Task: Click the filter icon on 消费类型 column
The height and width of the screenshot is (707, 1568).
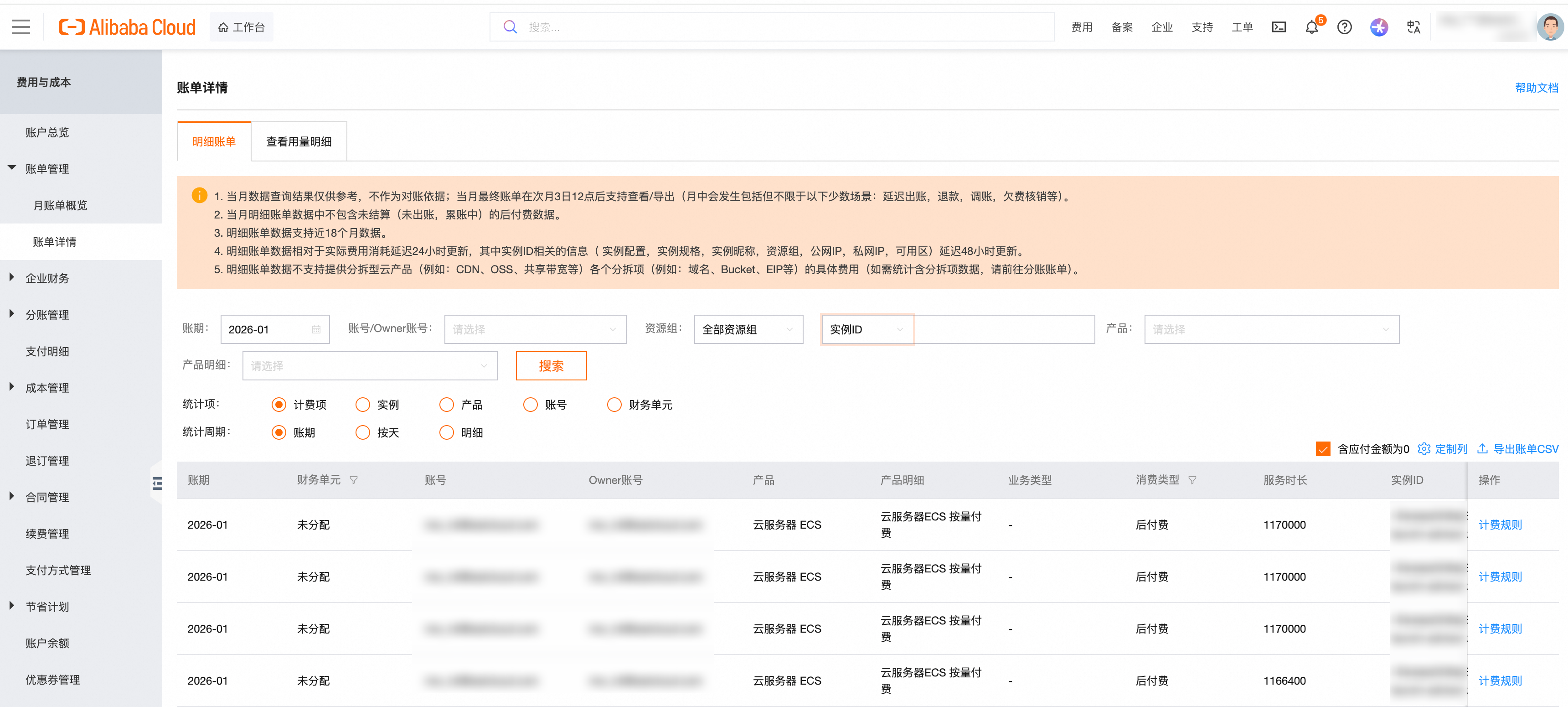Action: pos(1192,480)
